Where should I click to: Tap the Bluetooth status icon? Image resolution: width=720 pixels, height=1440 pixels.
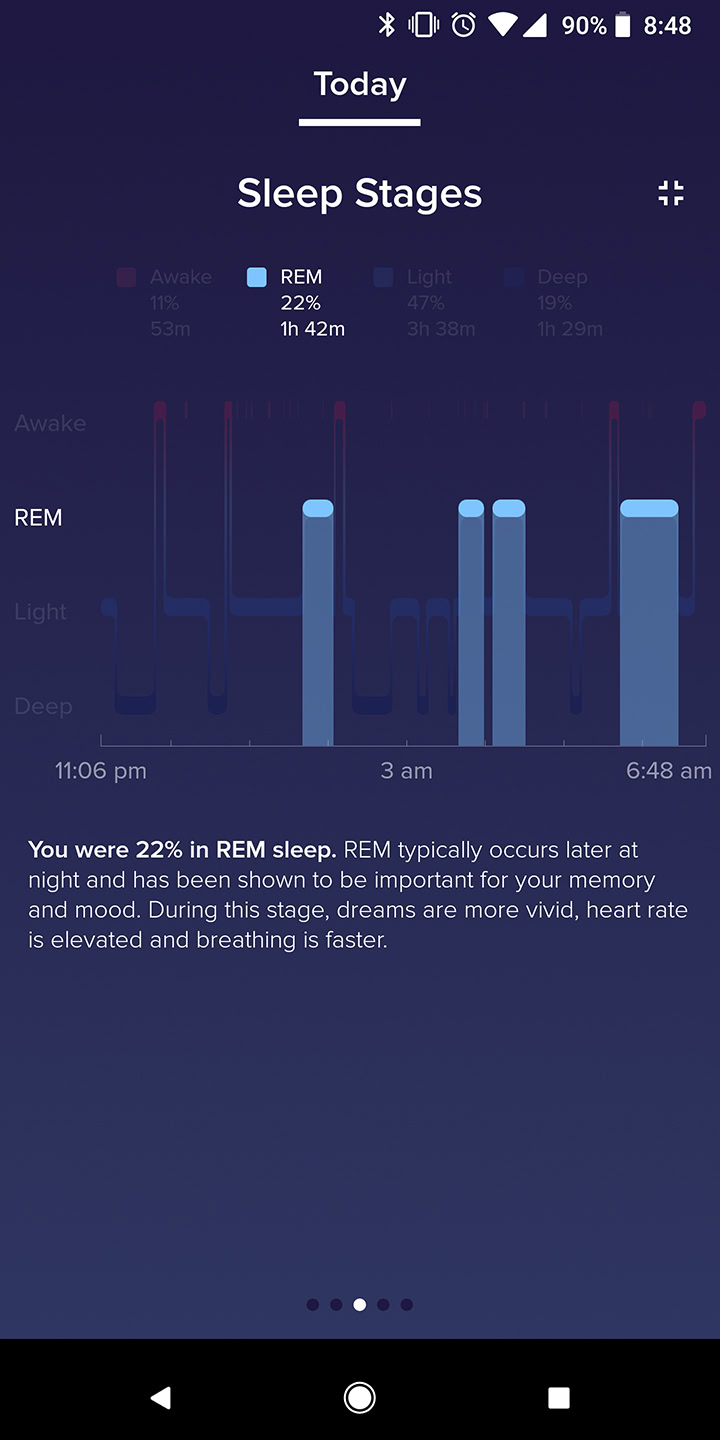(387, 25)
